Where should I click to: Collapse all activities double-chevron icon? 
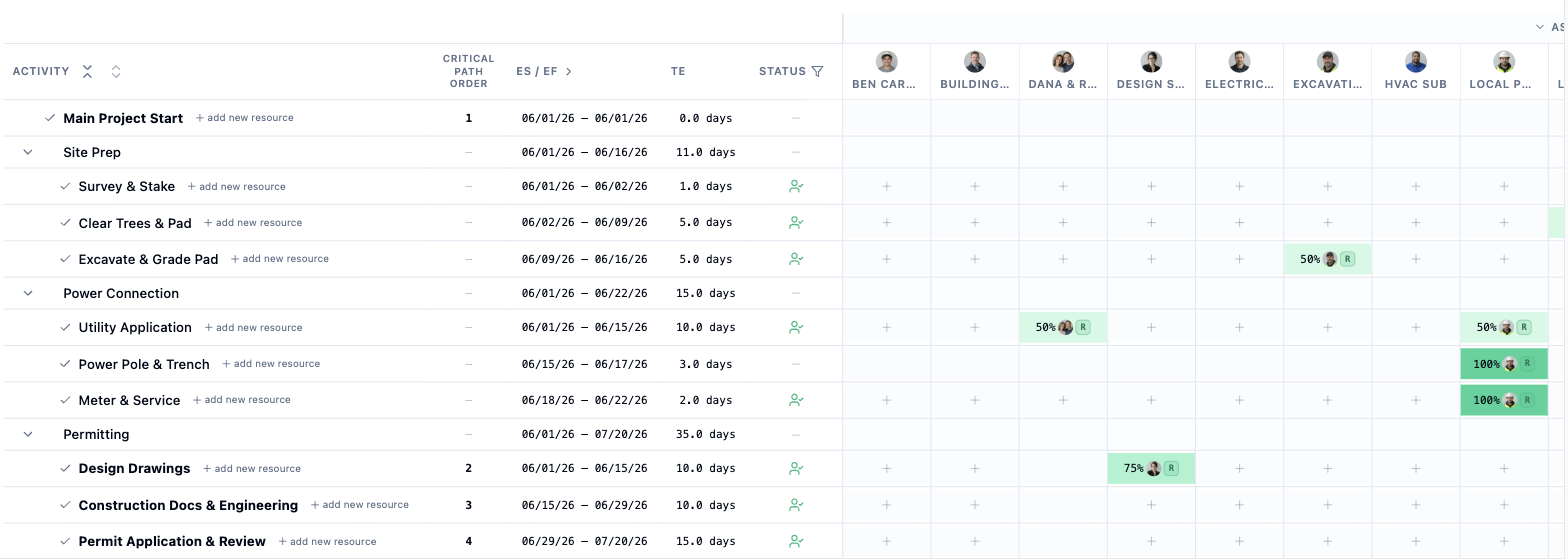coord(88,71)
